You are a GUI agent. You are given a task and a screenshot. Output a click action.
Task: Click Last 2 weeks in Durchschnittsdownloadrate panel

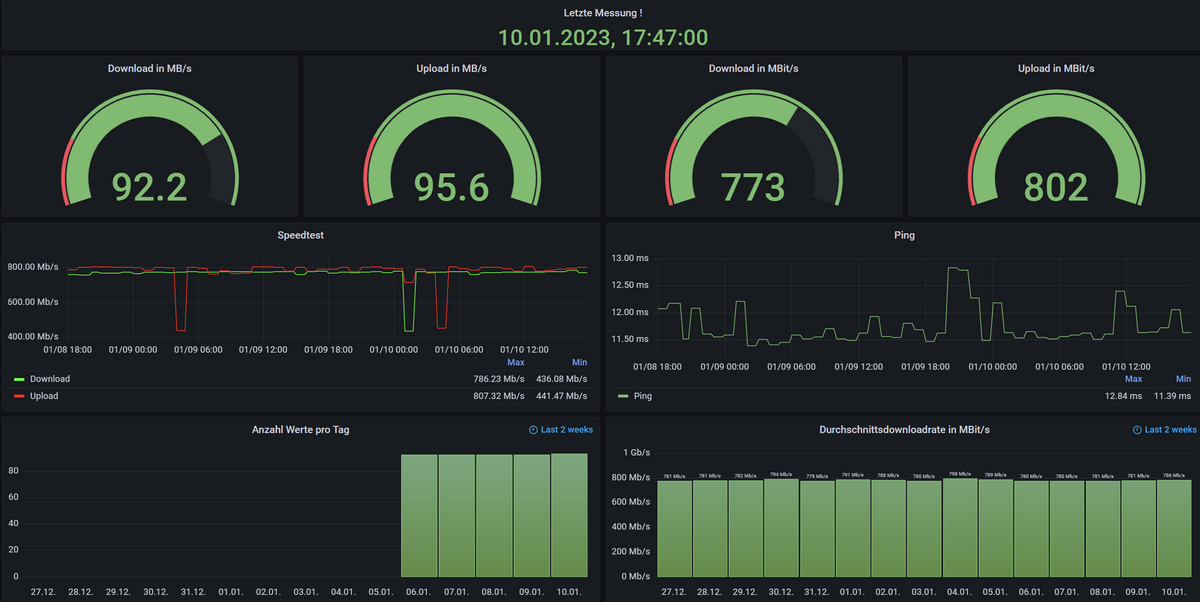pos(1171,430)
